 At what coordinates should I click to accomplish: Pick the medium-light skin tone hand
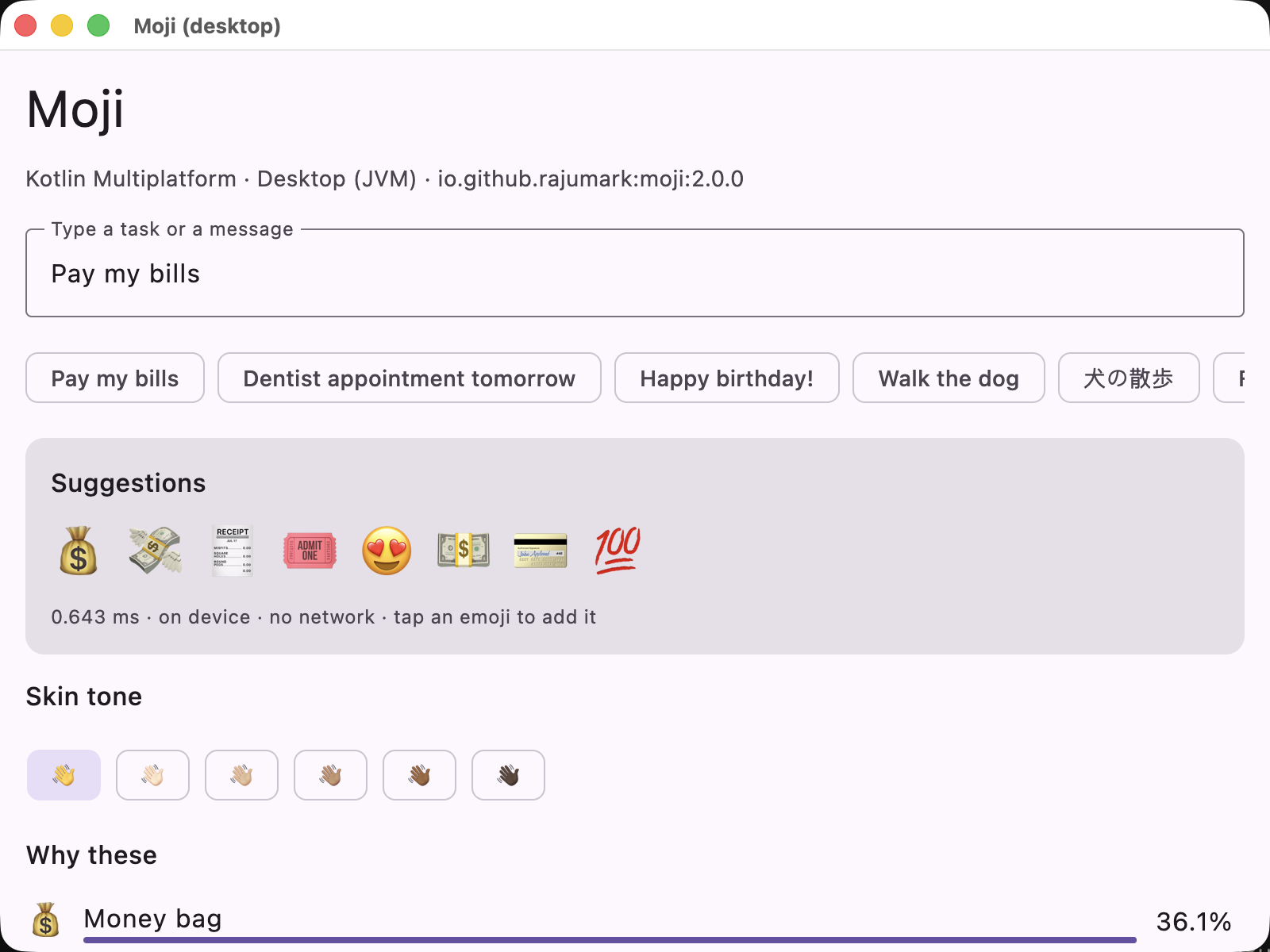(241, 775)
